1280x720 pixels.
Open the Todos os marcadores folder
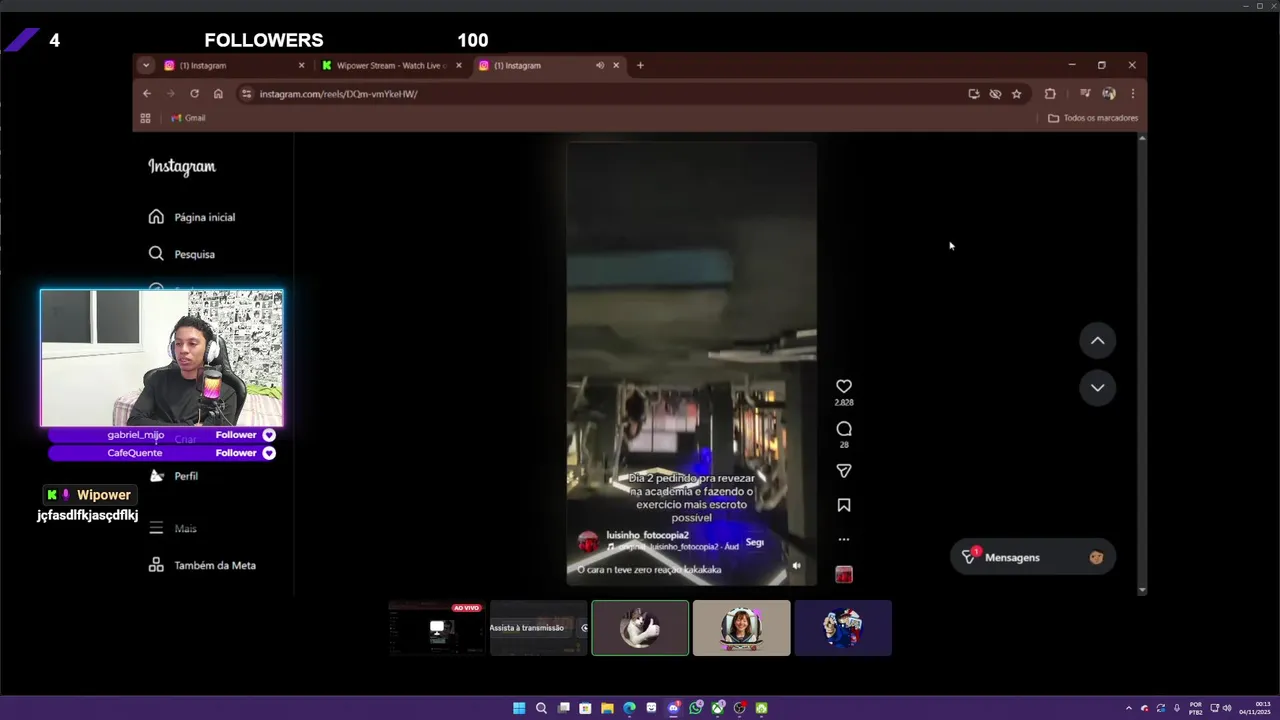click(x=1093, y=118)
